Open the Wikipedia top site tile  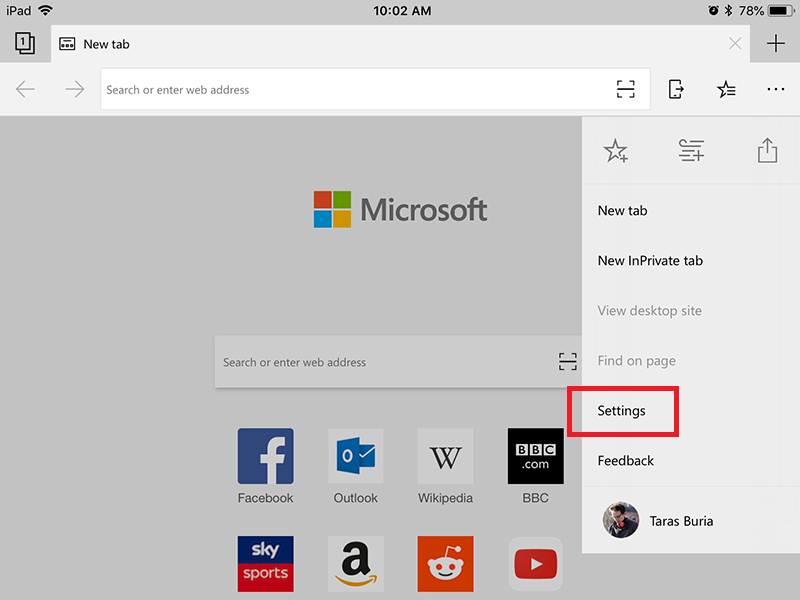[445, 456]
